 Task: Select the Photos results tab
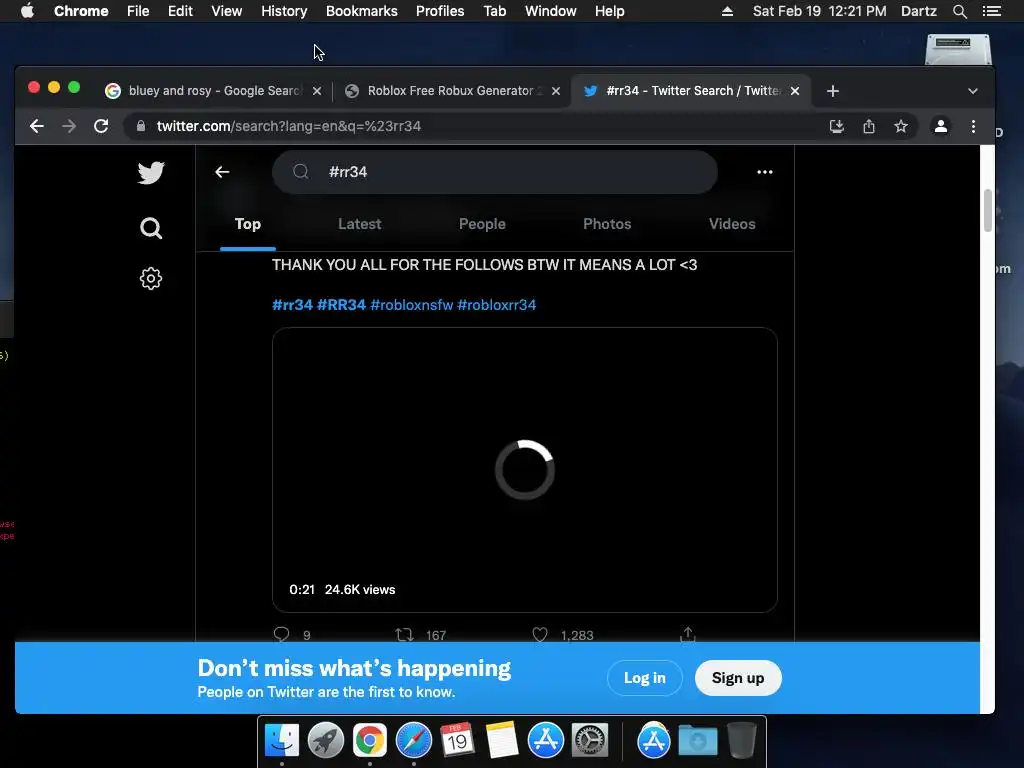[x=607, y=224]
